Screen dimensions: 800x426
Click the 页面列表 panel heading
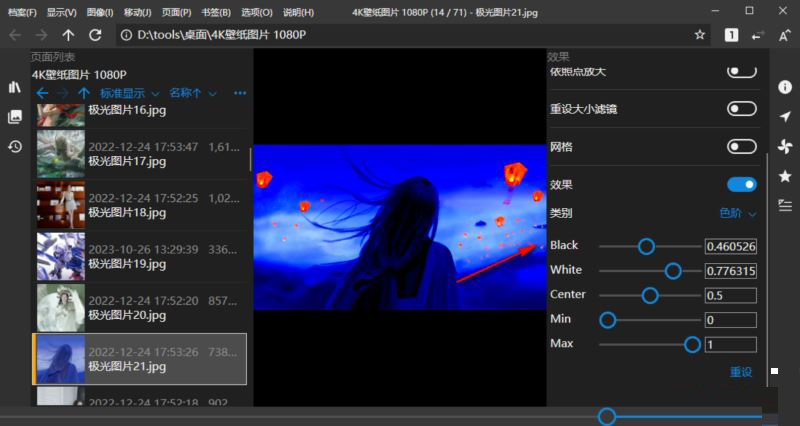pos(53,57)
